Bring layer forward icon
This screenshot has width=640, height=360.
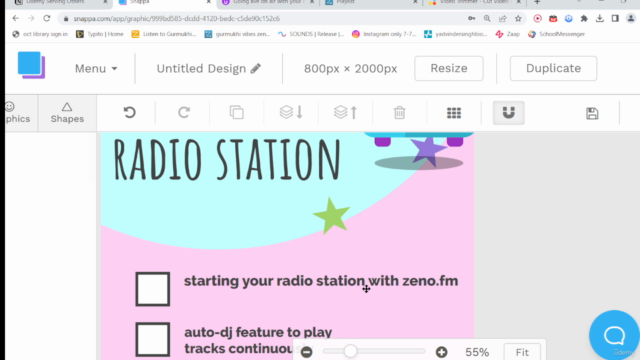point(345,112)
